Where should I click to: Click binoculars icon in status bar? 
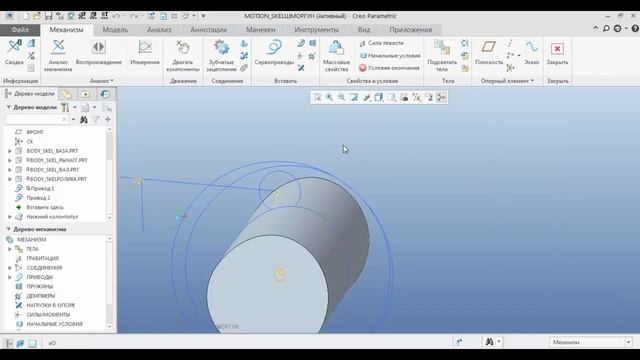[x=489, y=342]
